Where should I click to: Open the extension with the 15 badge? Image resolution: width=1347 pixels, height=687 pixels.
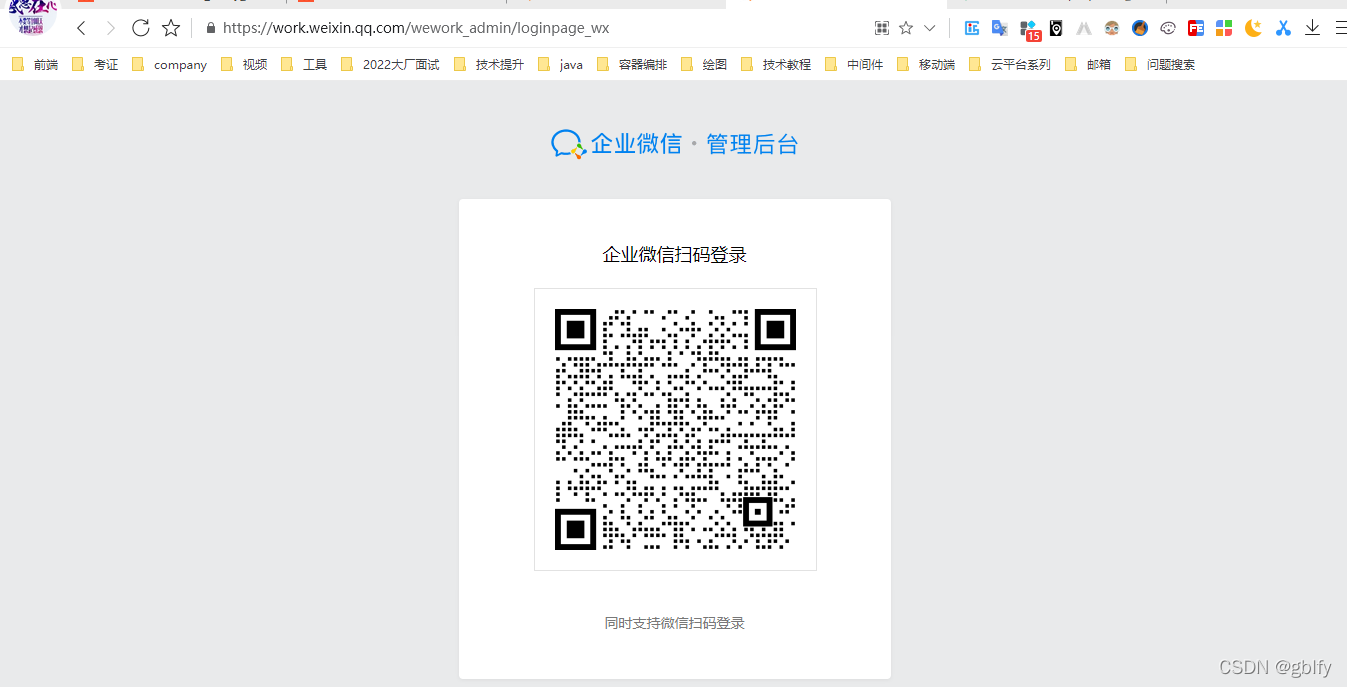coord(1030,30)
